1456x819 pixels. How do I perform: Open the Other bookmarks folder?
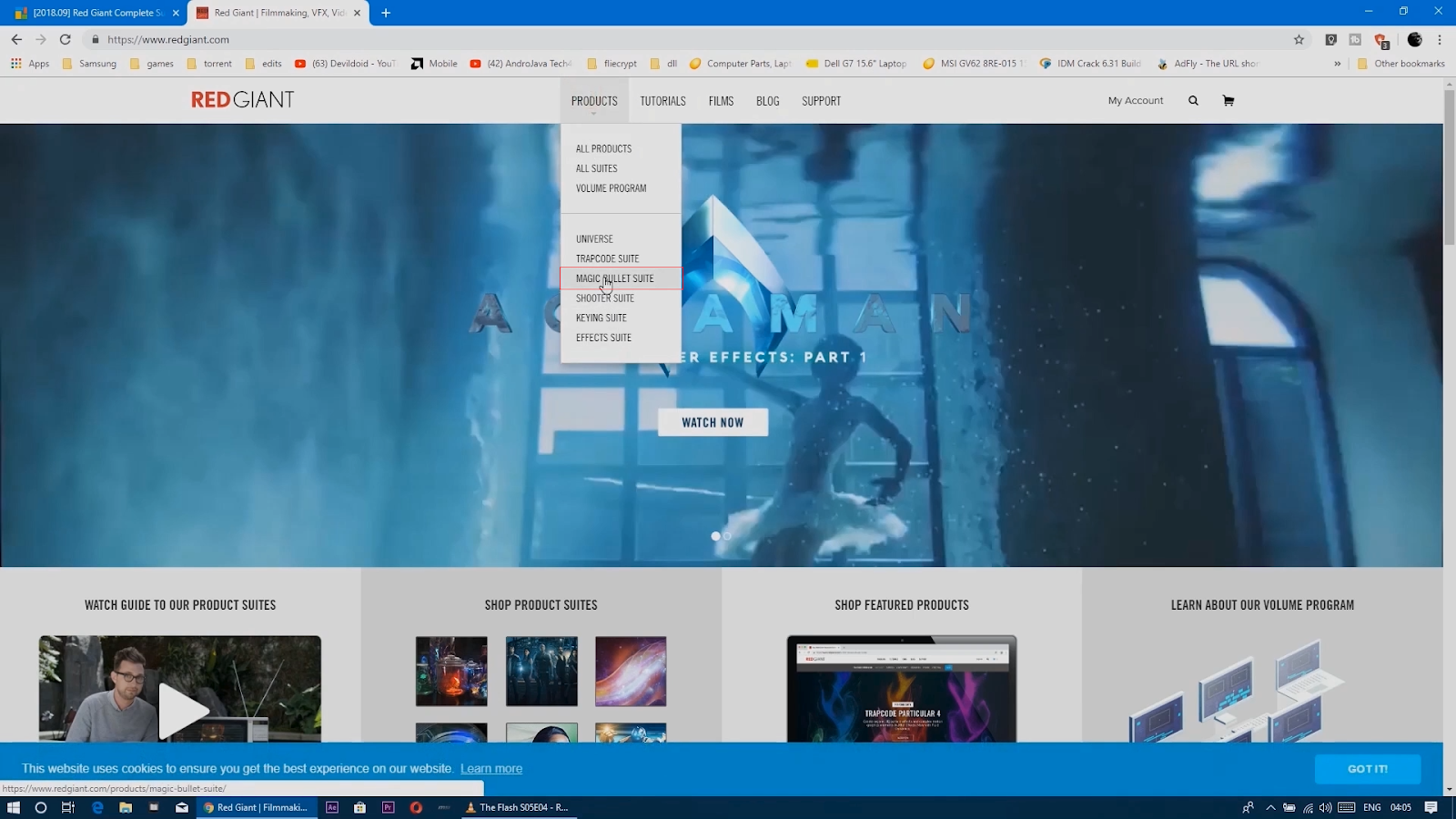(1400, 64)
